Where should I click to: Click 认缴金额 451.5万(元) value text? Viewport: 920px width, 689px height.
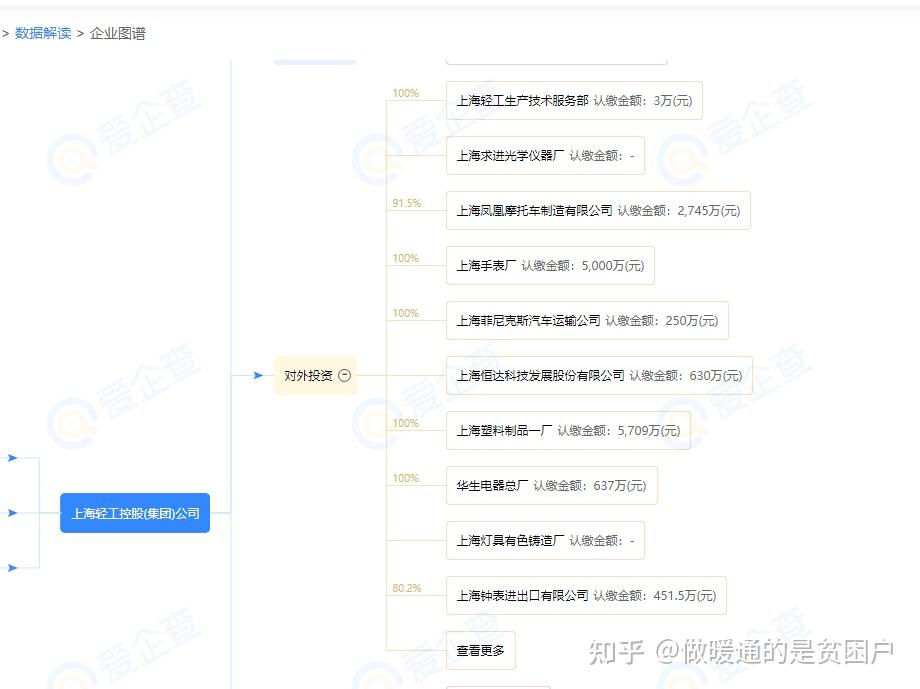655,596
